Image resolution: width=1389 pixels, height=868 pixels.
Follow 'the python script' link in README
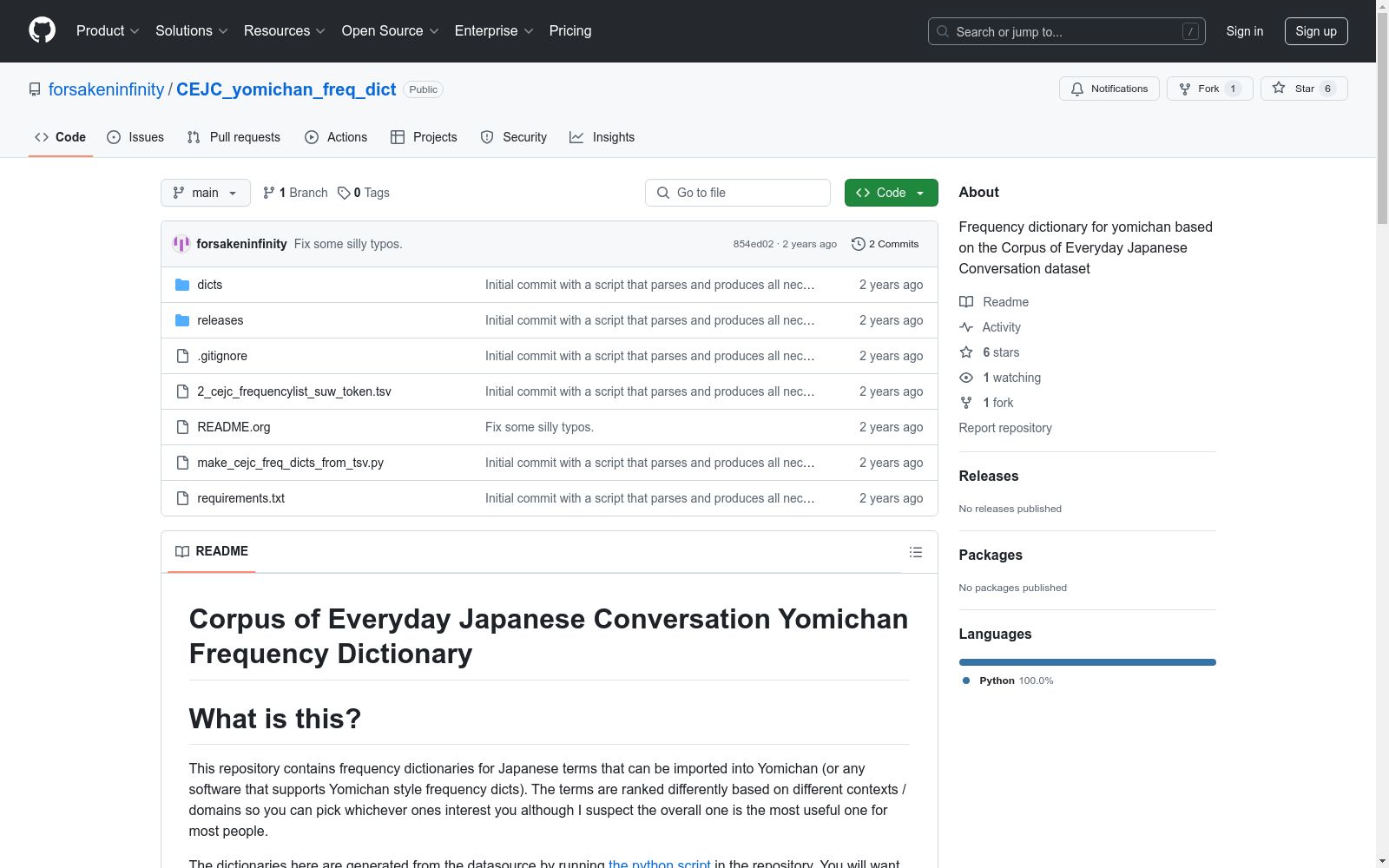(x=660, y=864)
